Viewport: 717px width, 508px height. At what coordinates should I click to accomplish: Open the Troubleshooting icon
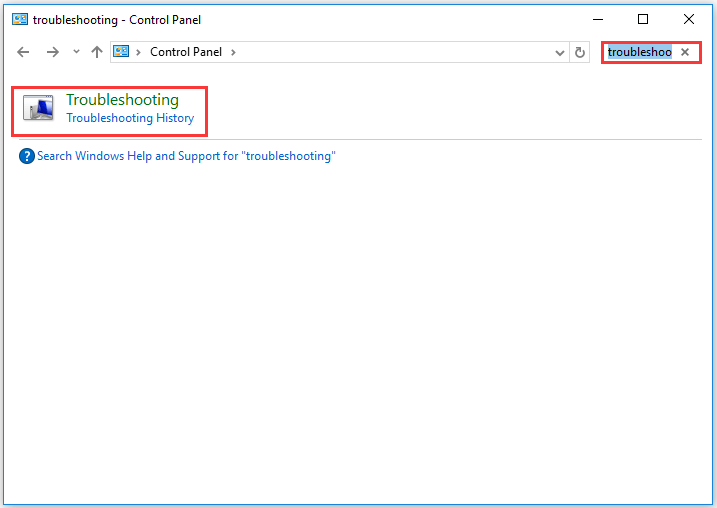38,108
